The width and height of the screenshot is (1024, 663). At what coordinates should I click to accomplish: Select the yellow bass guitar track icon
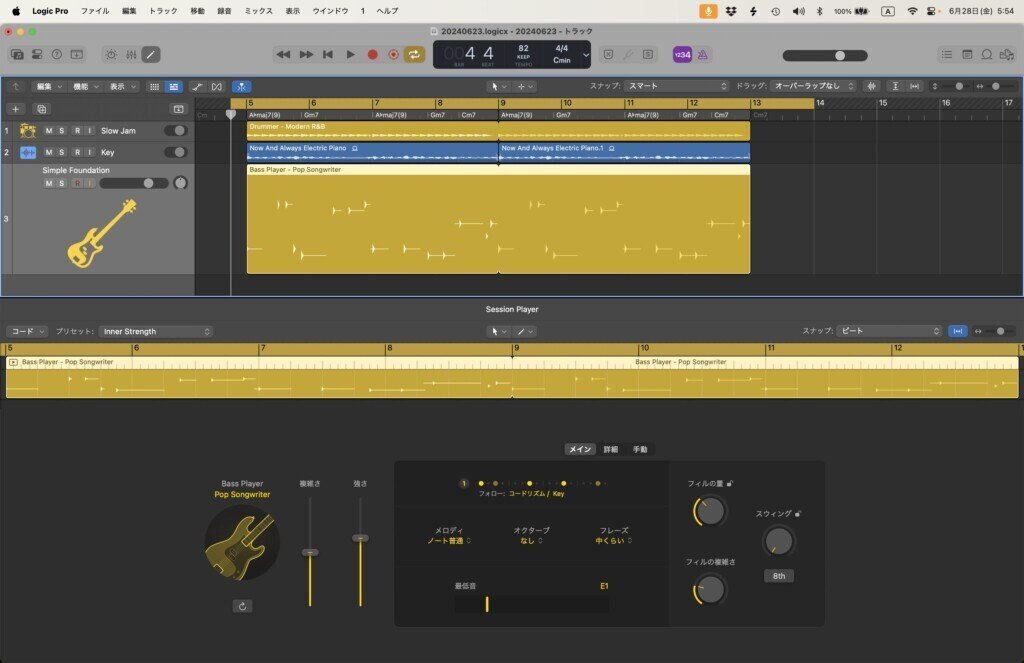pyautogui.click(x=103, y=233)
